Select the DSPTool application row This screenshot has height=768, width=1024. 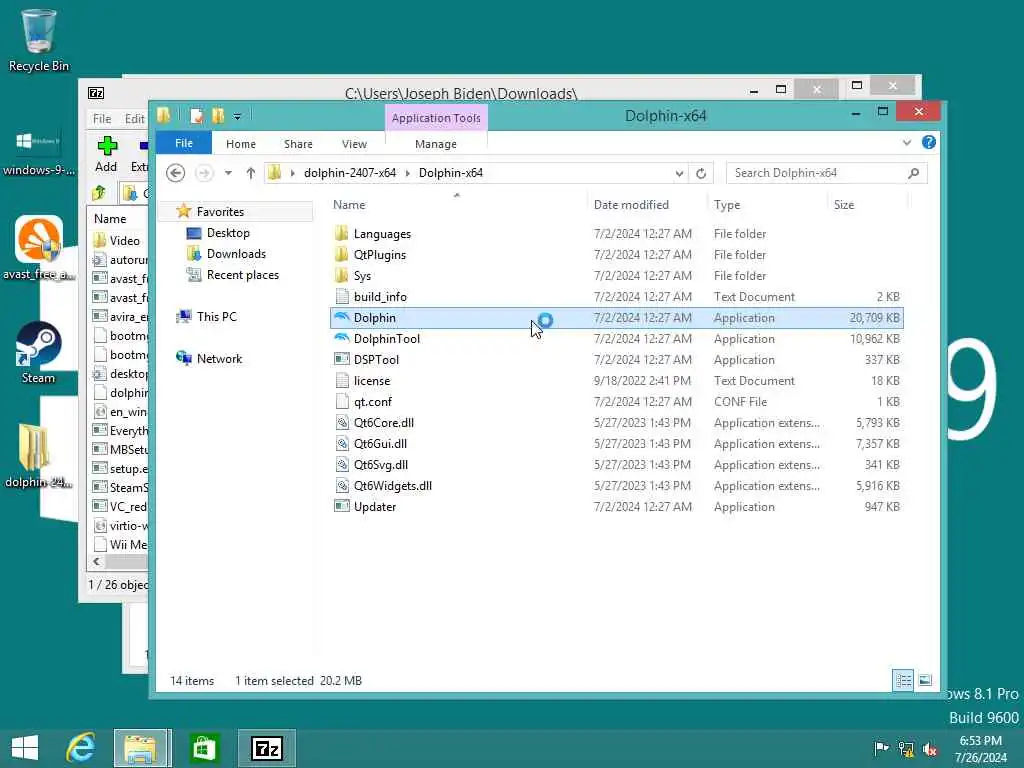click(x=616, y=359)
